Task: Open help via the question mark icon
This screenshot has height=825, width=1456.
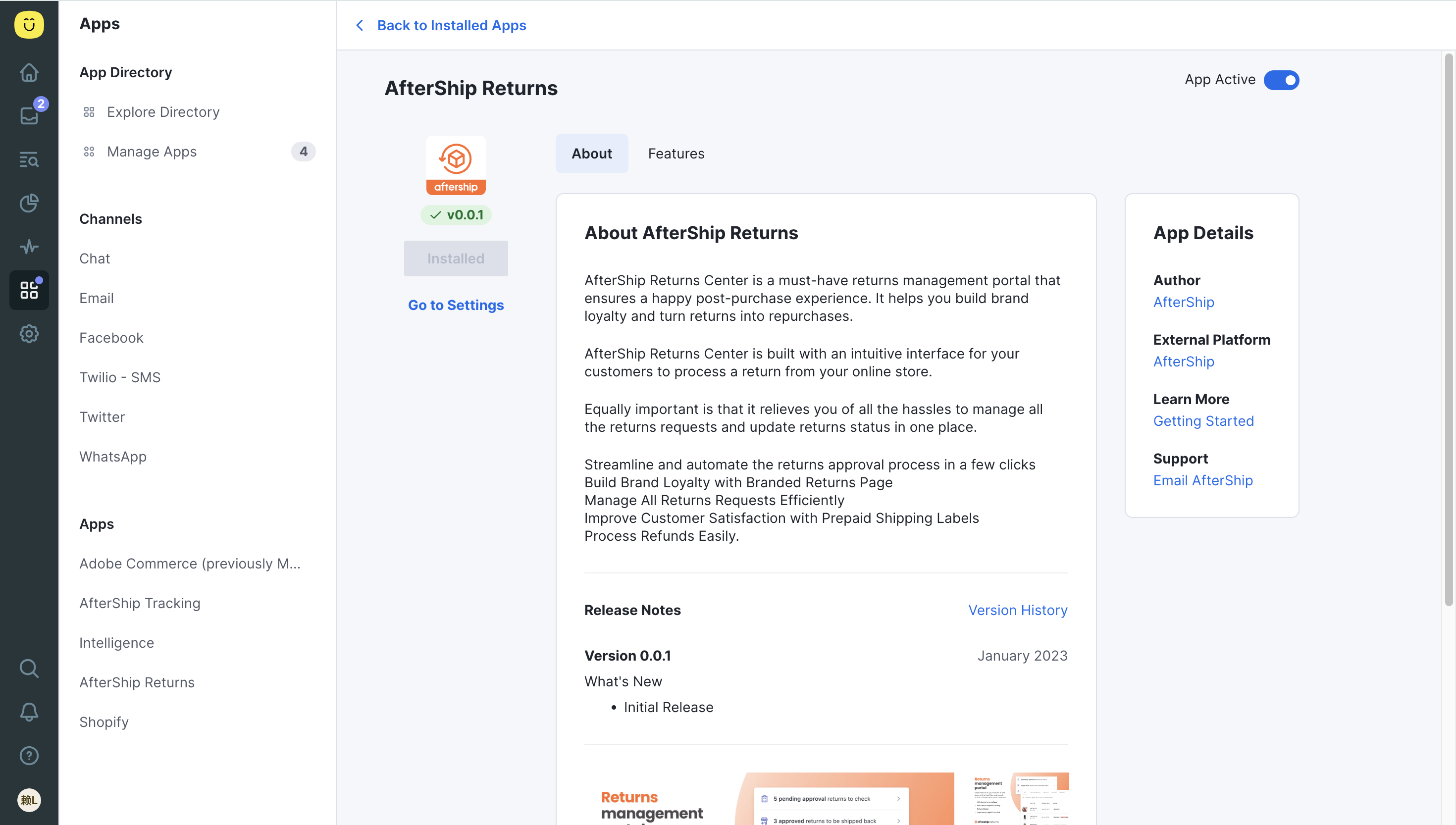Action: coord(29,755)
